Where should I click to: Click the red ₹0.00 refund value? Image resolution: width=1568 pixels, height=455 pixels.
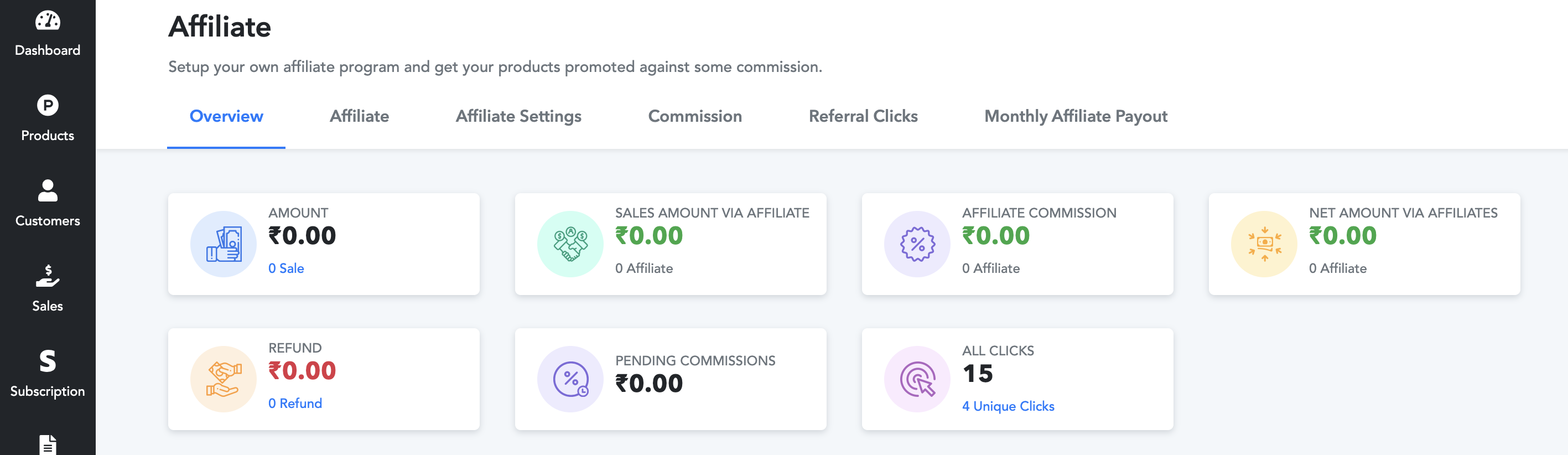(302, 371)
